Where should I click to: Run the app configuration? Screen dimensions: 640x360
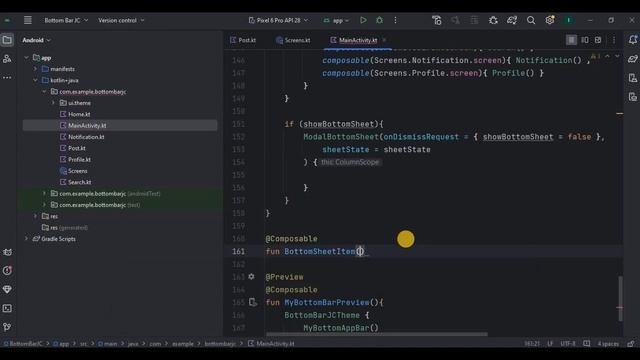(363, 20)
